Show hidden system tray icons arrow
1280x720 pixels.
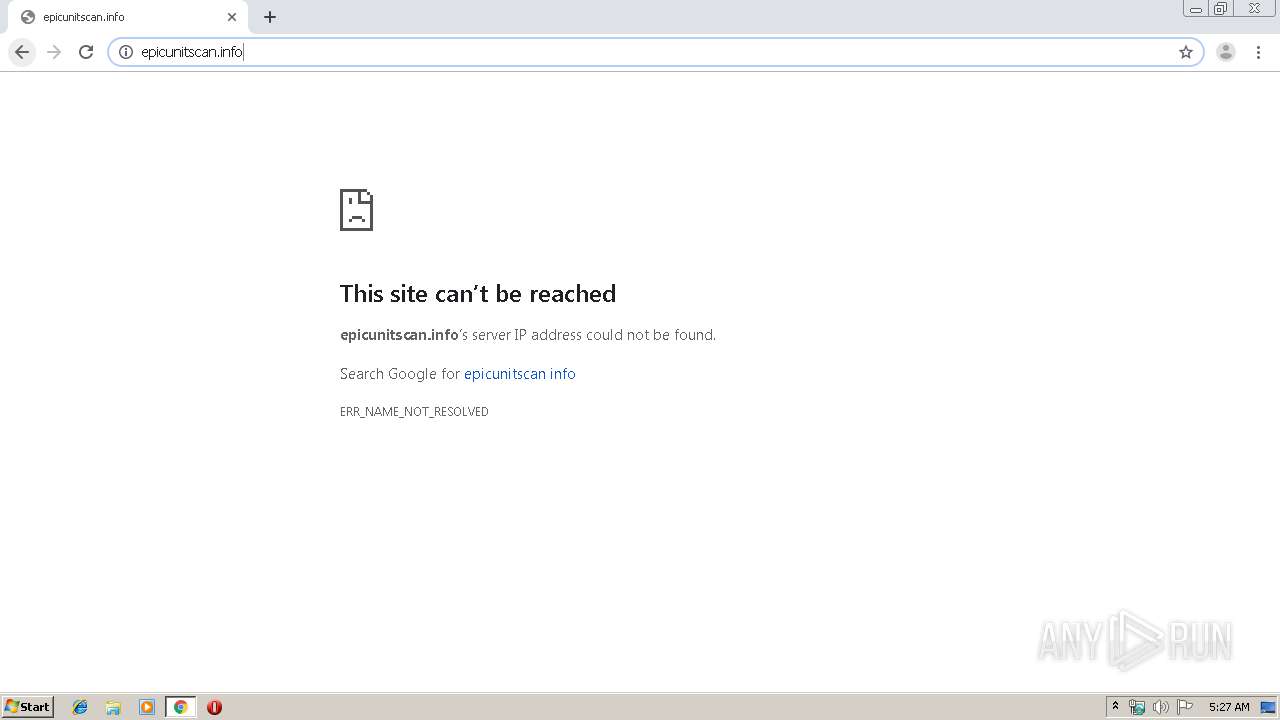[1115, 707]
